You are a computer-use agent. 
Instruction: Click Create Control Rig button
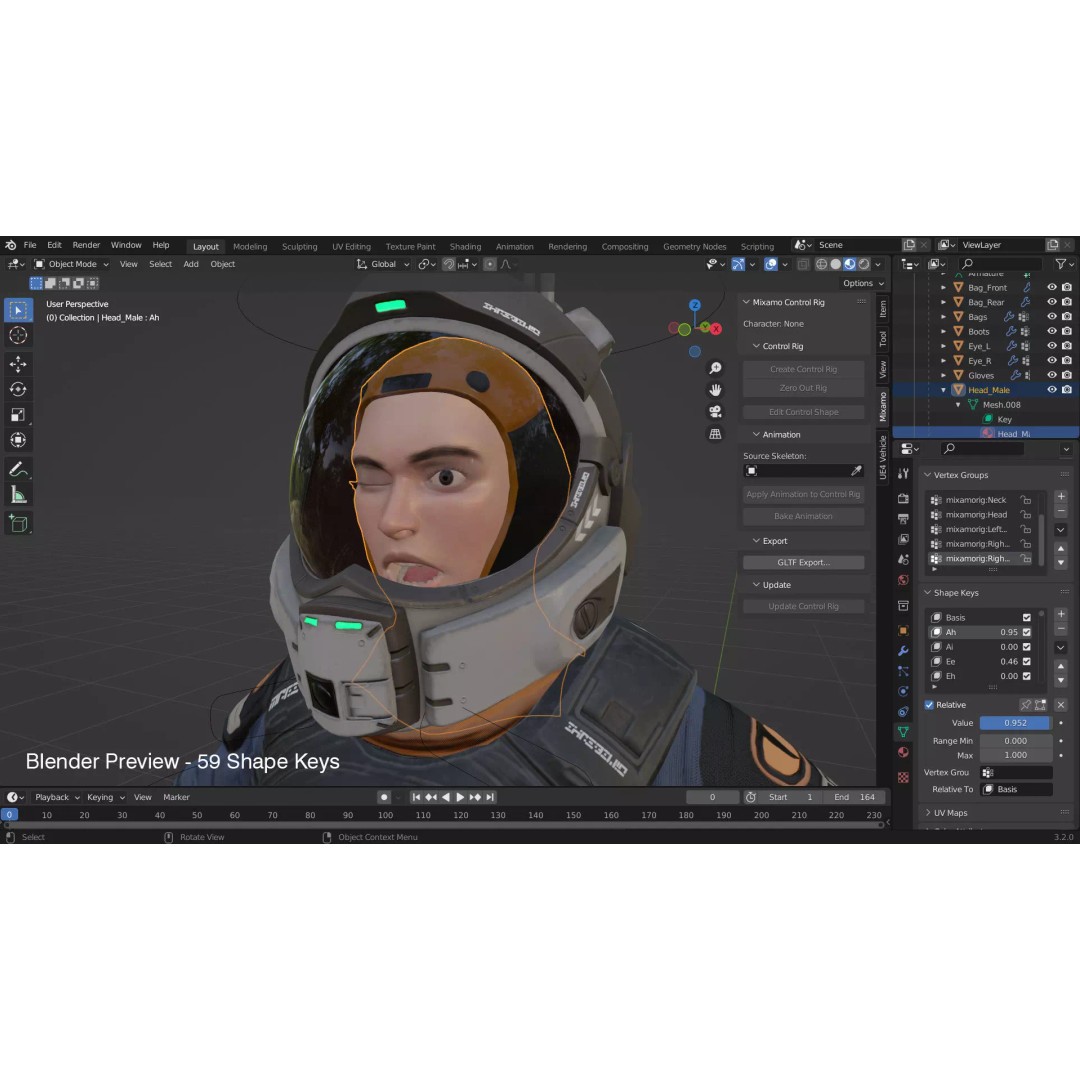(x=804, y=370)
